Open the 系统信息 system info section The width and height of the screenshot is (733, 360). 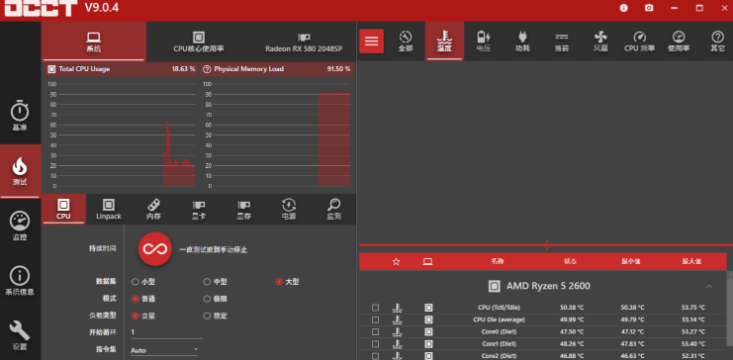point(20,281)
